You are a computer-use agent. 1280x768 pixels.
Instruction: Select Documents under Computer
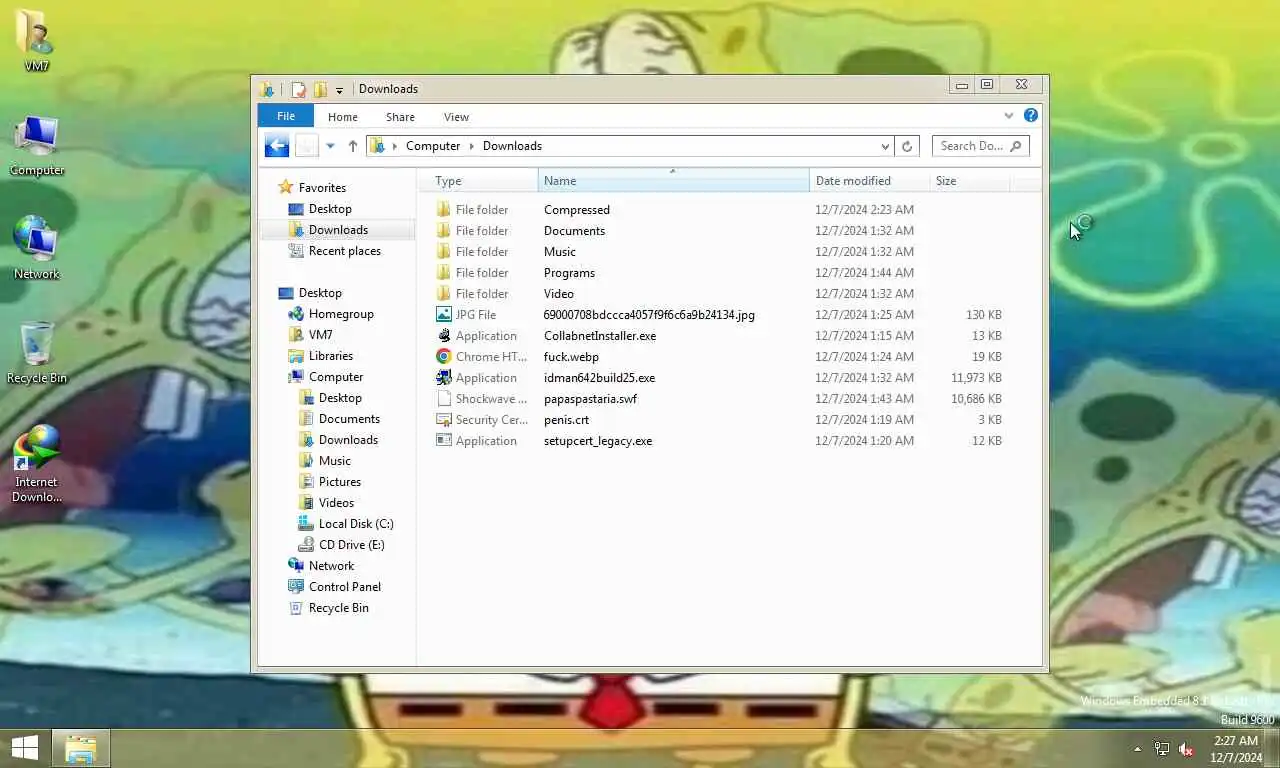tap(349, 419)
